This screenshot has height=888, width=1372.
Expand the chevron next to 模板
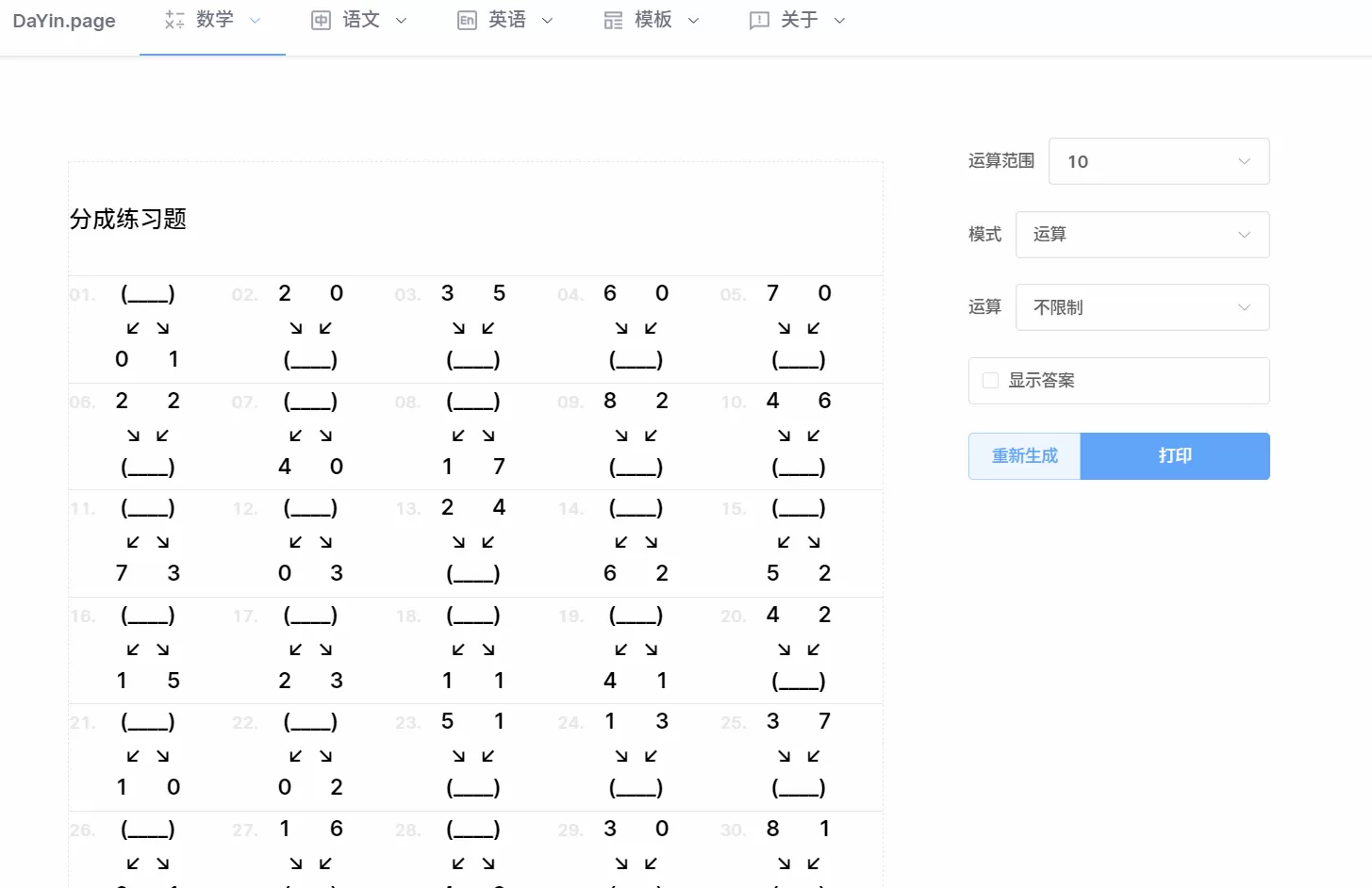click(x=693, y=20)
